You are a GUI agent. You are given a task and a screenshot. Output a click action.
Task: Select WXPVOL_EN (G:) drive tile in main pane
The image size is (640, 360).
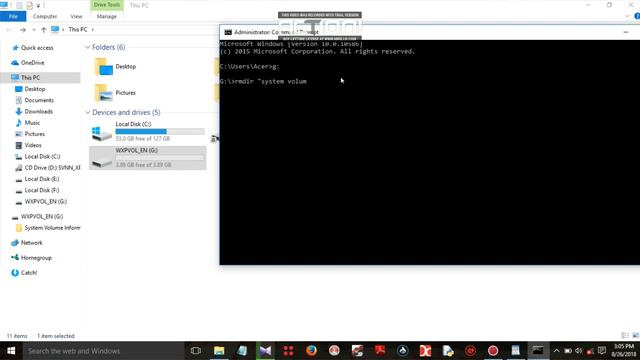point(148,158)
